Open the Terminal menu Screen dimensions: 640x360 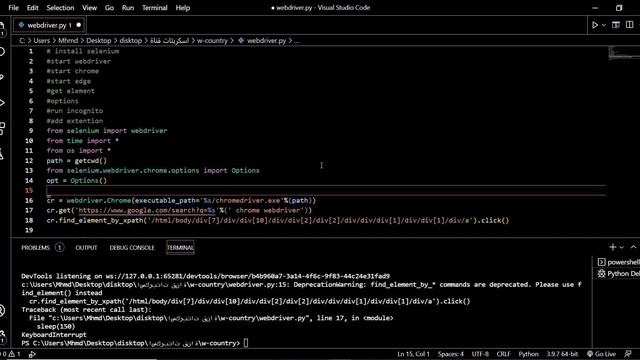pyautogui.click(x=155, y=8)
